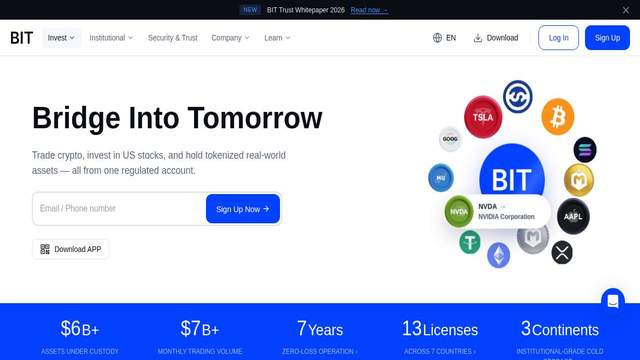
Task: Open the Download link in header
Action: coord(496,38)
